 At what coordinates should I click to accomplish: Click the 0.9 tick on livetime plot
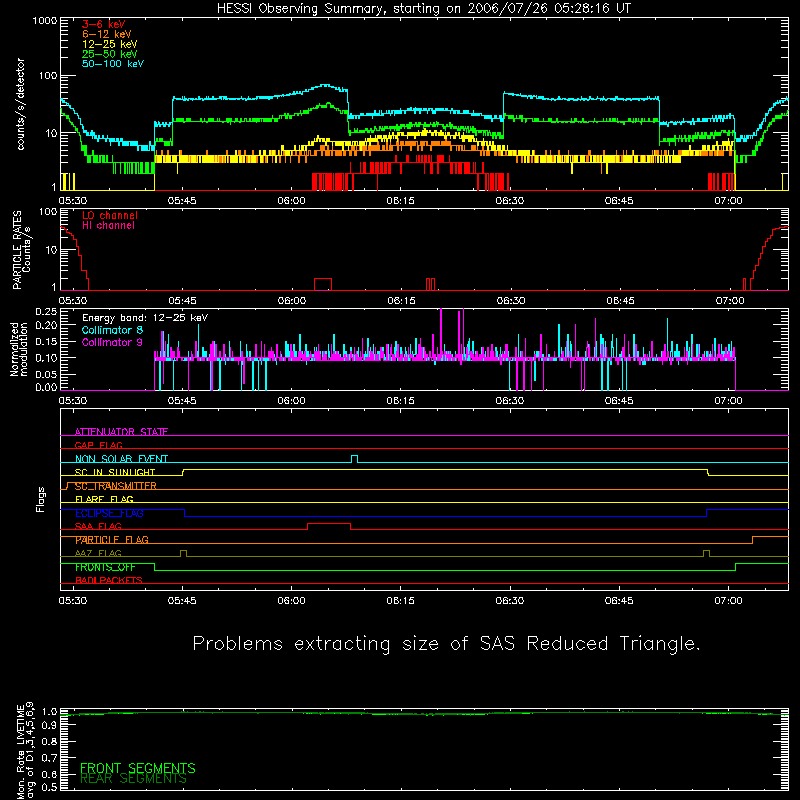pyautogui.click(x=50, y=726)
